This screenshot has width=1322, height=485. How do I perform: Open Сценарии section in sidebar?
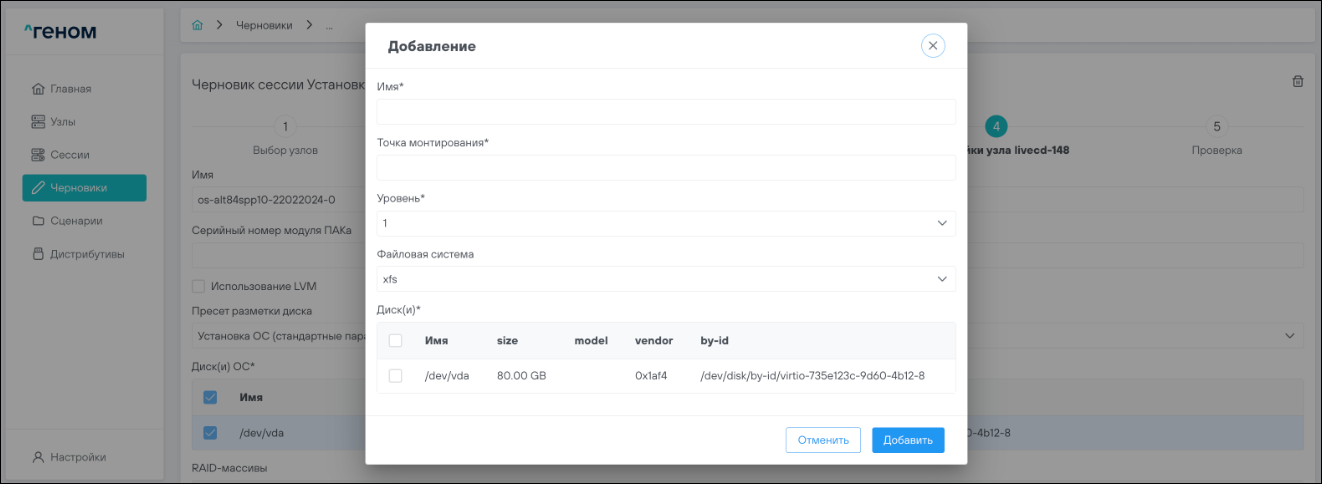pyautogui.click(x=76, y=221)
